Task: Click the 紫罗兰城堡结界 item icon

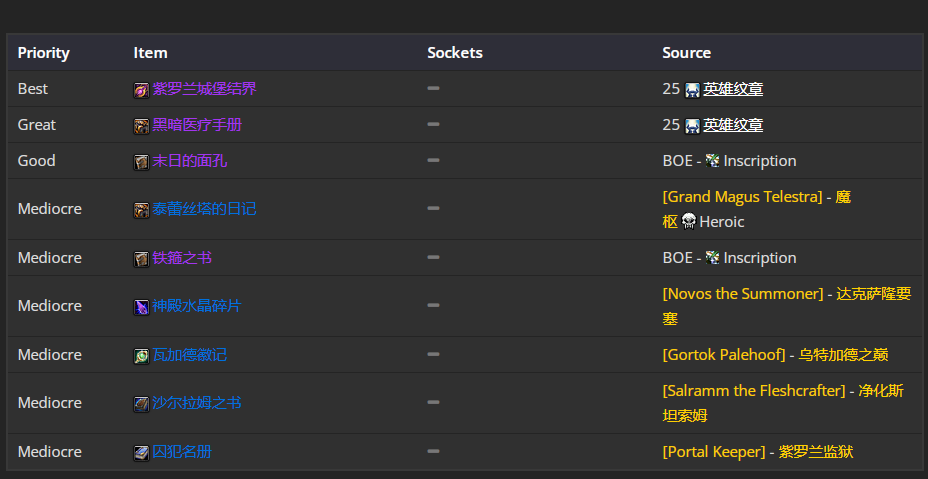Action: tap(141, 90)
